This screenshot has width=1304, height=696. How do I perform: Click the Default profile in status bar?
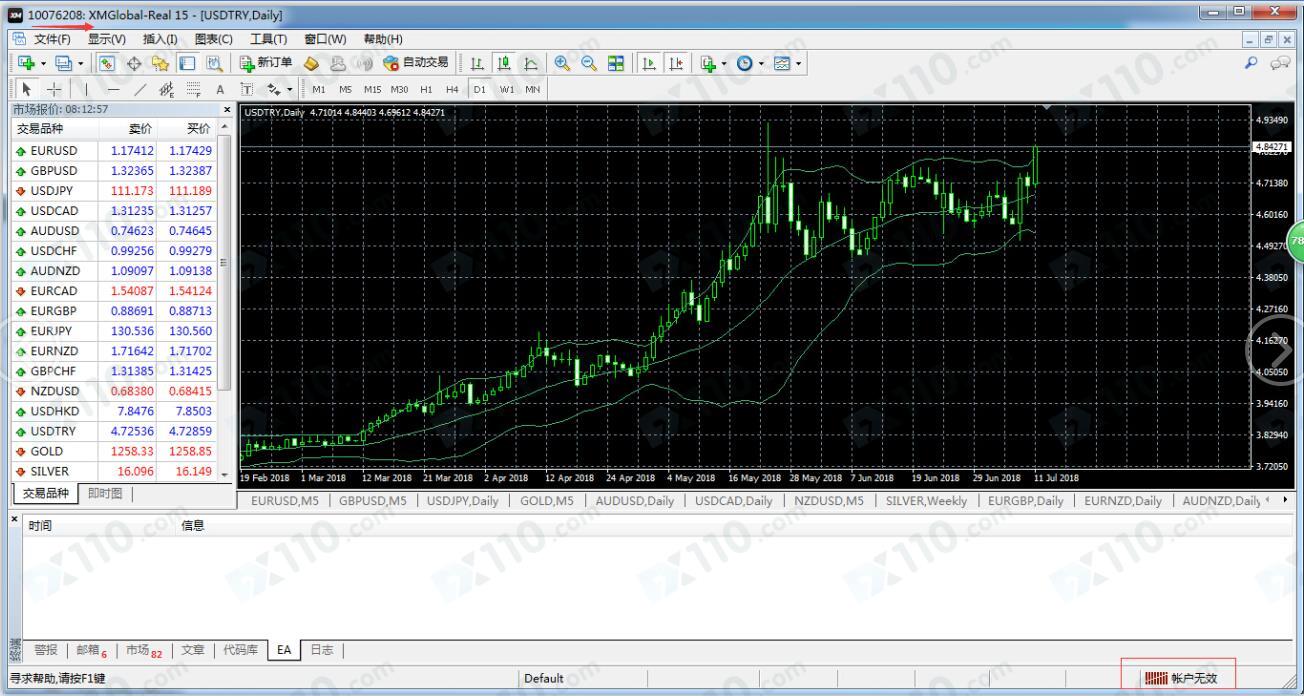click(544, 678)
